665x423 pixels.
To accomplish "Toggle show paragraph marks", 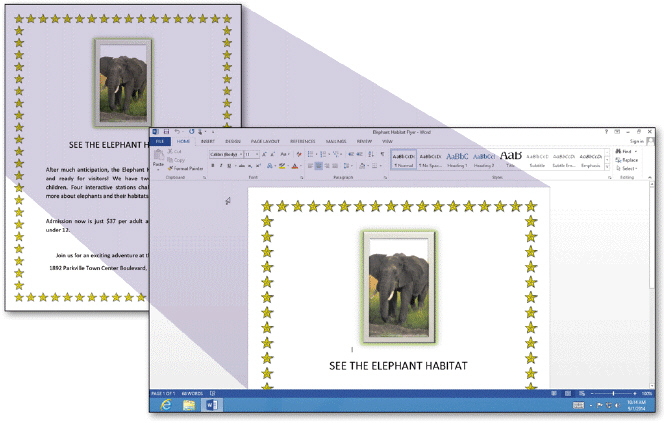I will tap(382, 154).
